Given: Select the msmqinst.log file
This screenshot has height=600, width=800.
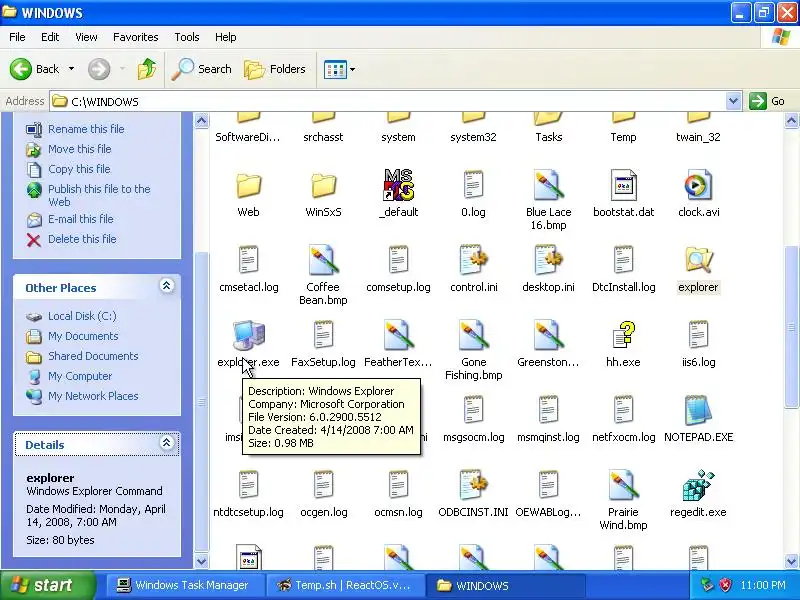Looking at the screenshot, I should (x=548, y=410).
